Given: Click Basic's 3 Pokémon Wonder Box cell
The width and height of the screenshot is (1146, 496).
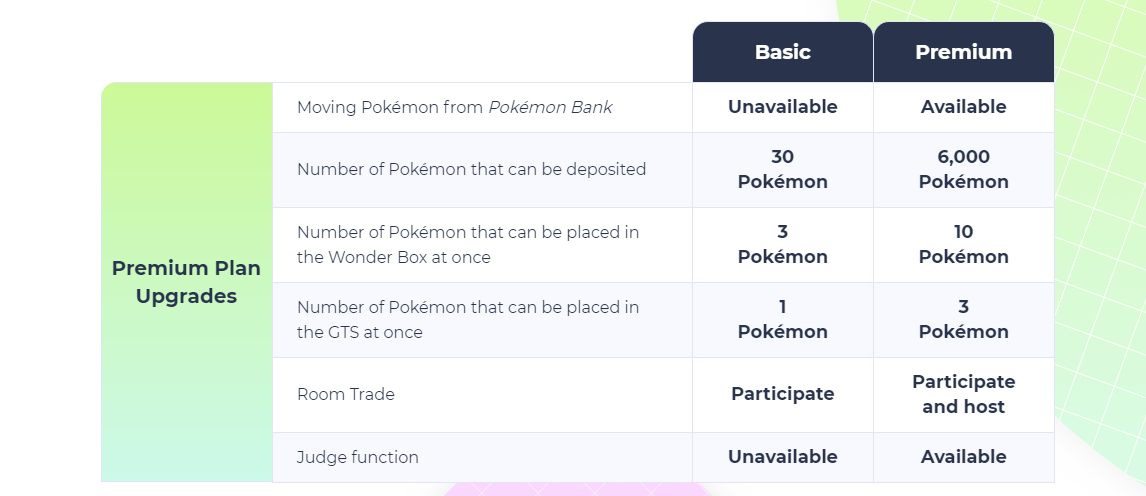Looking at the screenshot, I should (783, 245).
